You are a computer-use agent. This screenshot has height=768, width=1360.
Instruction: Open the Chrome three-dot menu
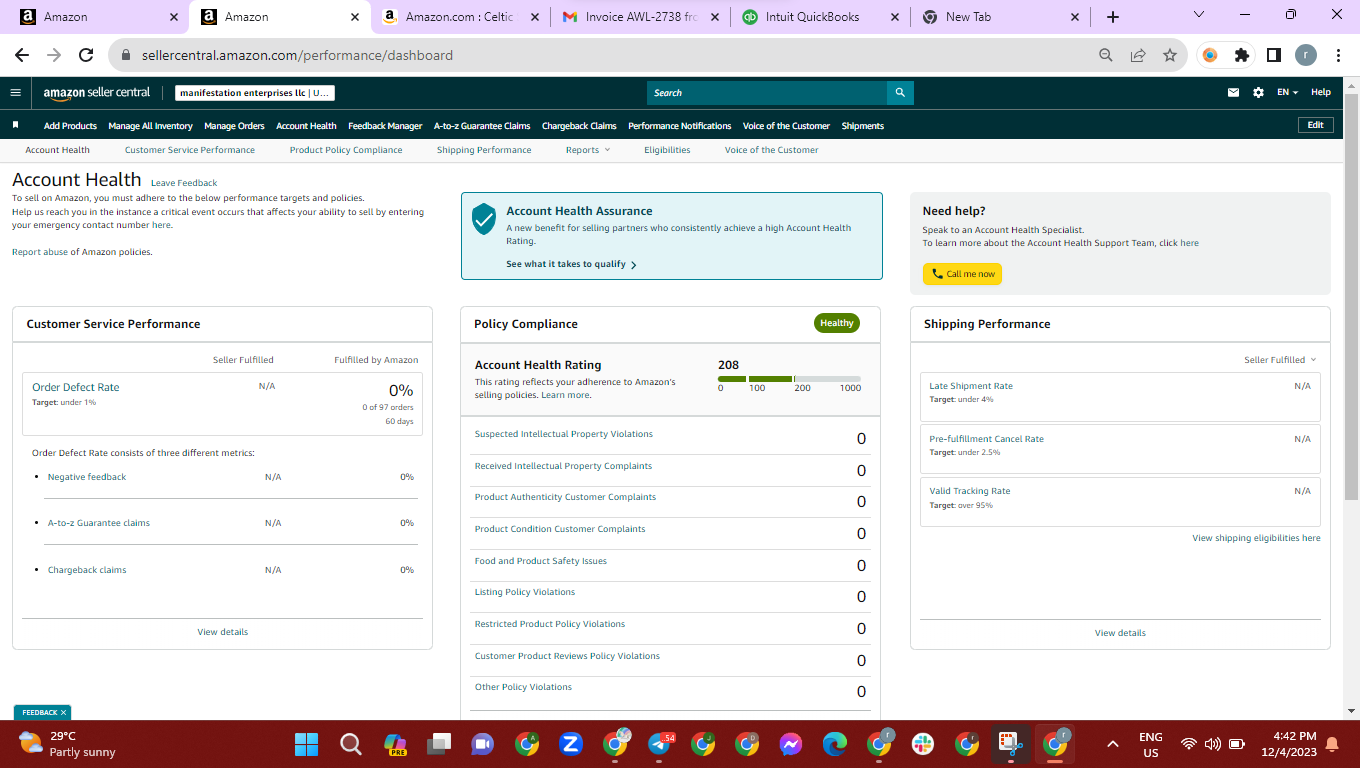(x=1338, y=55)
